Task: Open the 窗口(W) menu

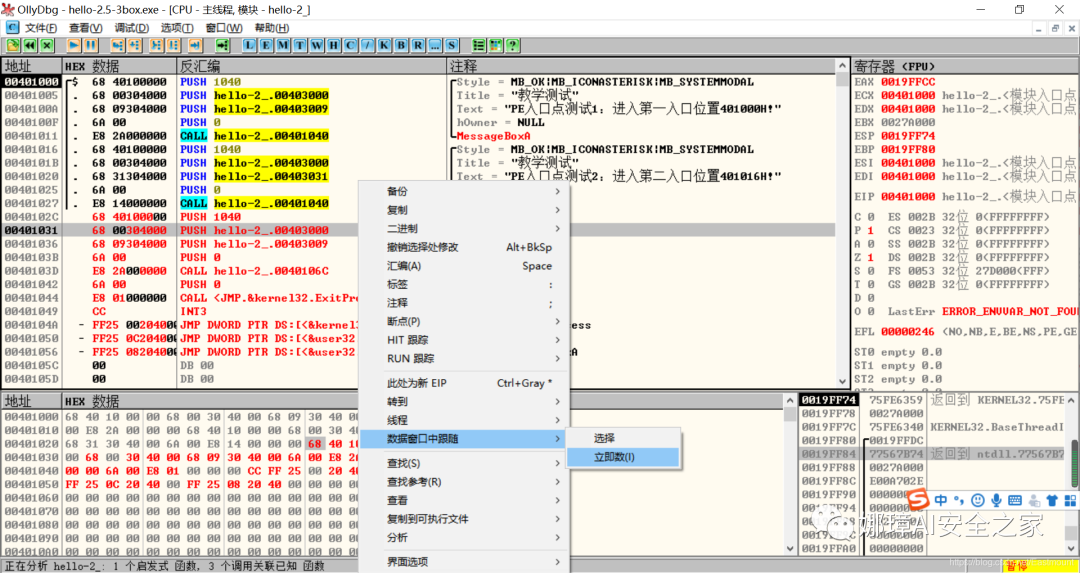Action: (x=224, y=28)
